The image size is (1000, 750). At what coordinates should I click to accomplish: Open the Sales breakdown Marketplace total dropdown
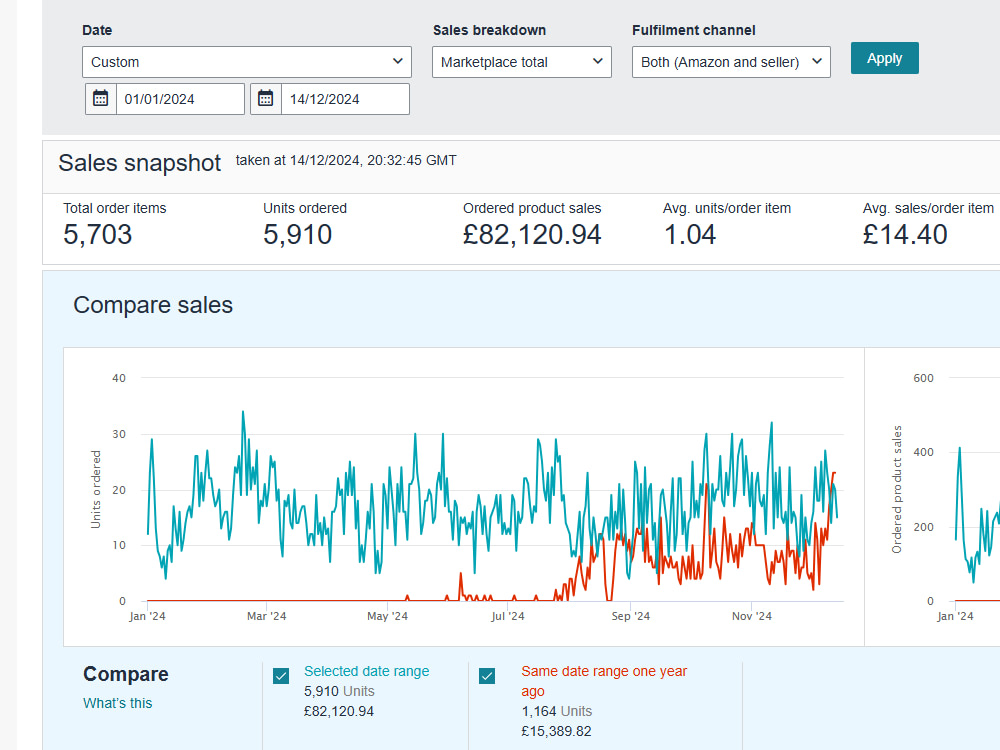[x=522, y=62]
